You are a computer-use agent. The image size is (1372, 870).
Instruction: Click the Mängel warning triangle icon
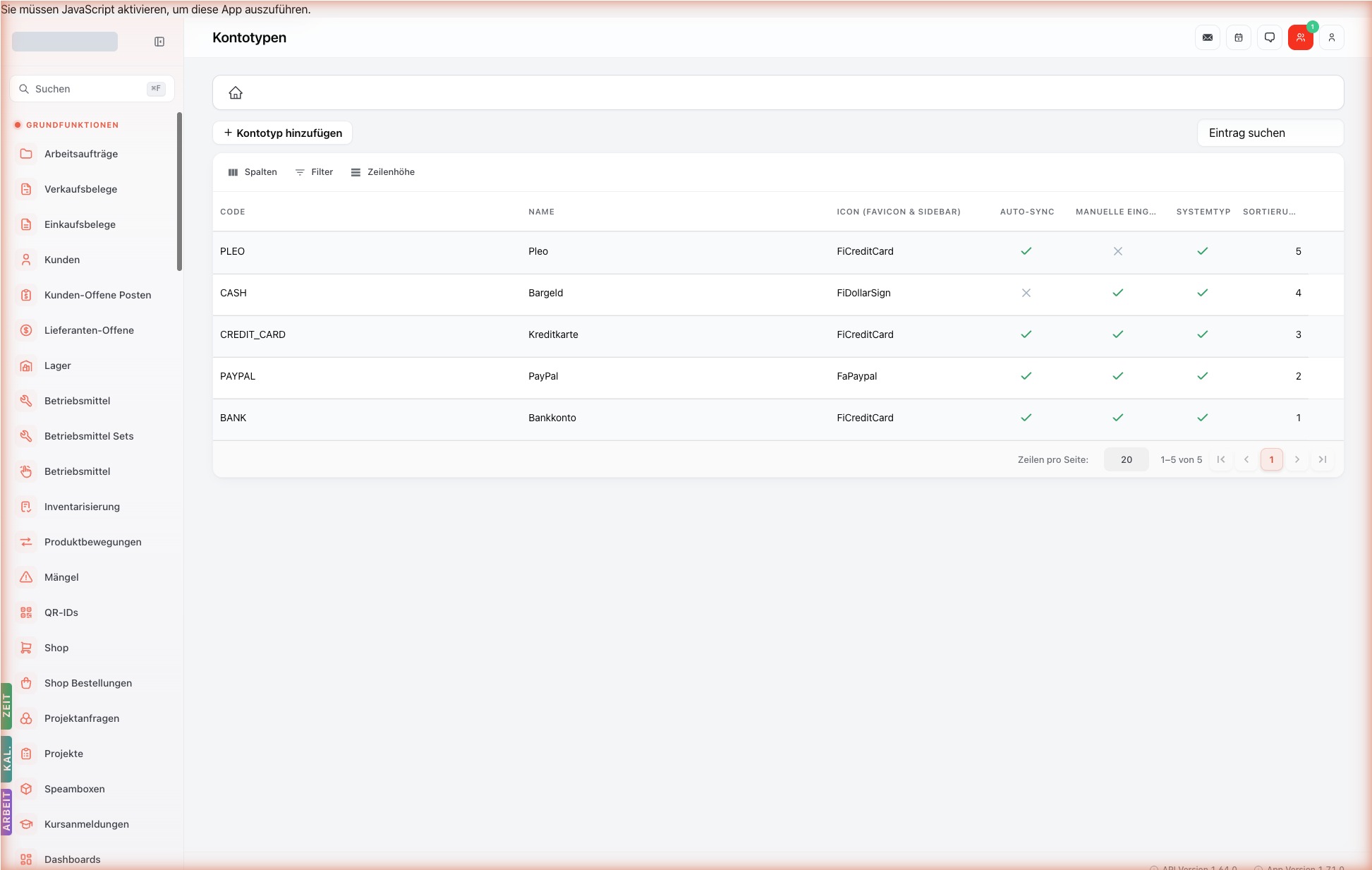coord(26,577)
